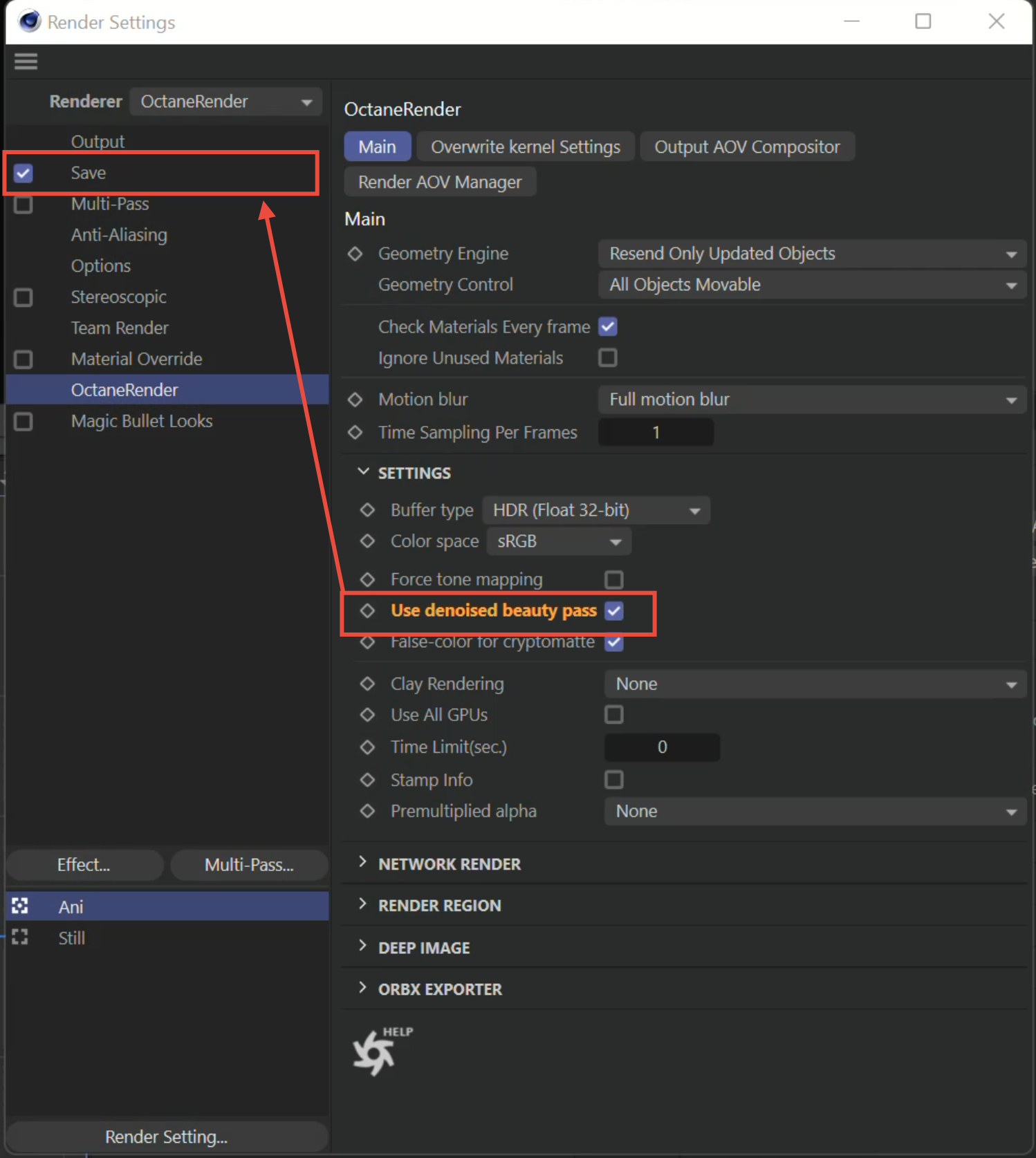Click keyframe diamond next to Geometry Engine

[355, 254]
